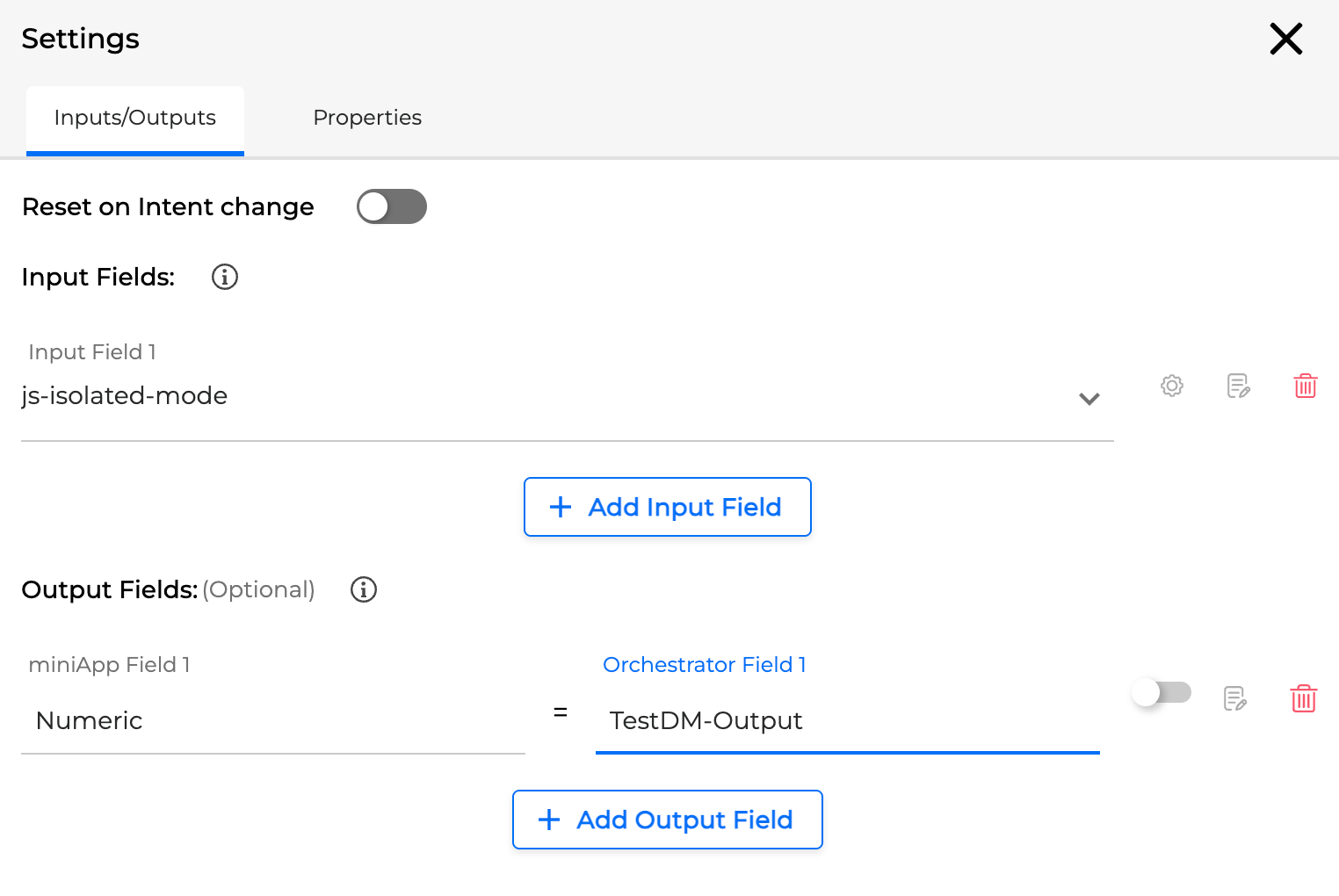1339x896 pixels.
Task: Delete Input Field 1 with the trash icon
Action: click(x=1306, y=386)
